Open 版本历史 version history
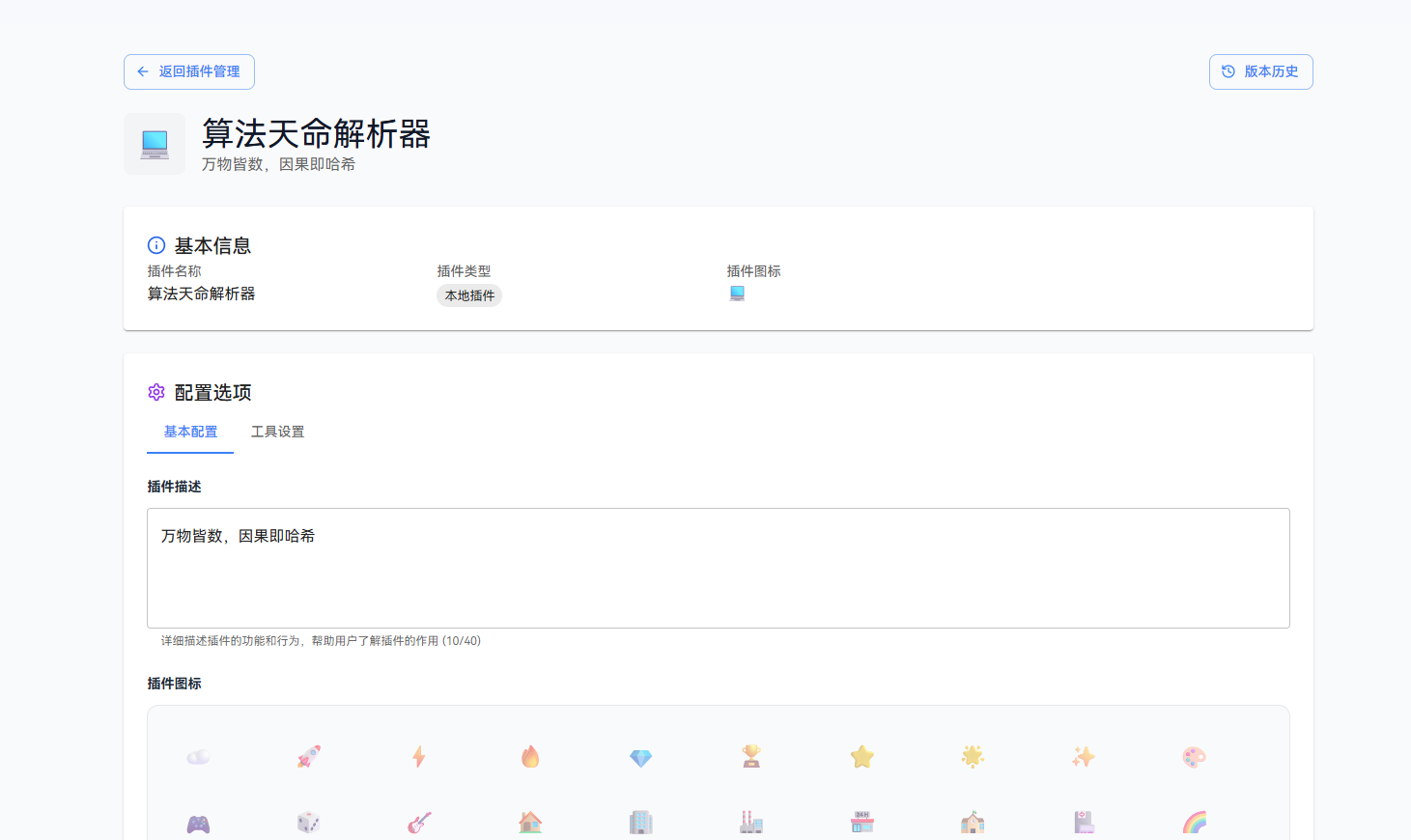Image resolution: width=1411 pixels, height=840 pixels. tap(1261, 71)
